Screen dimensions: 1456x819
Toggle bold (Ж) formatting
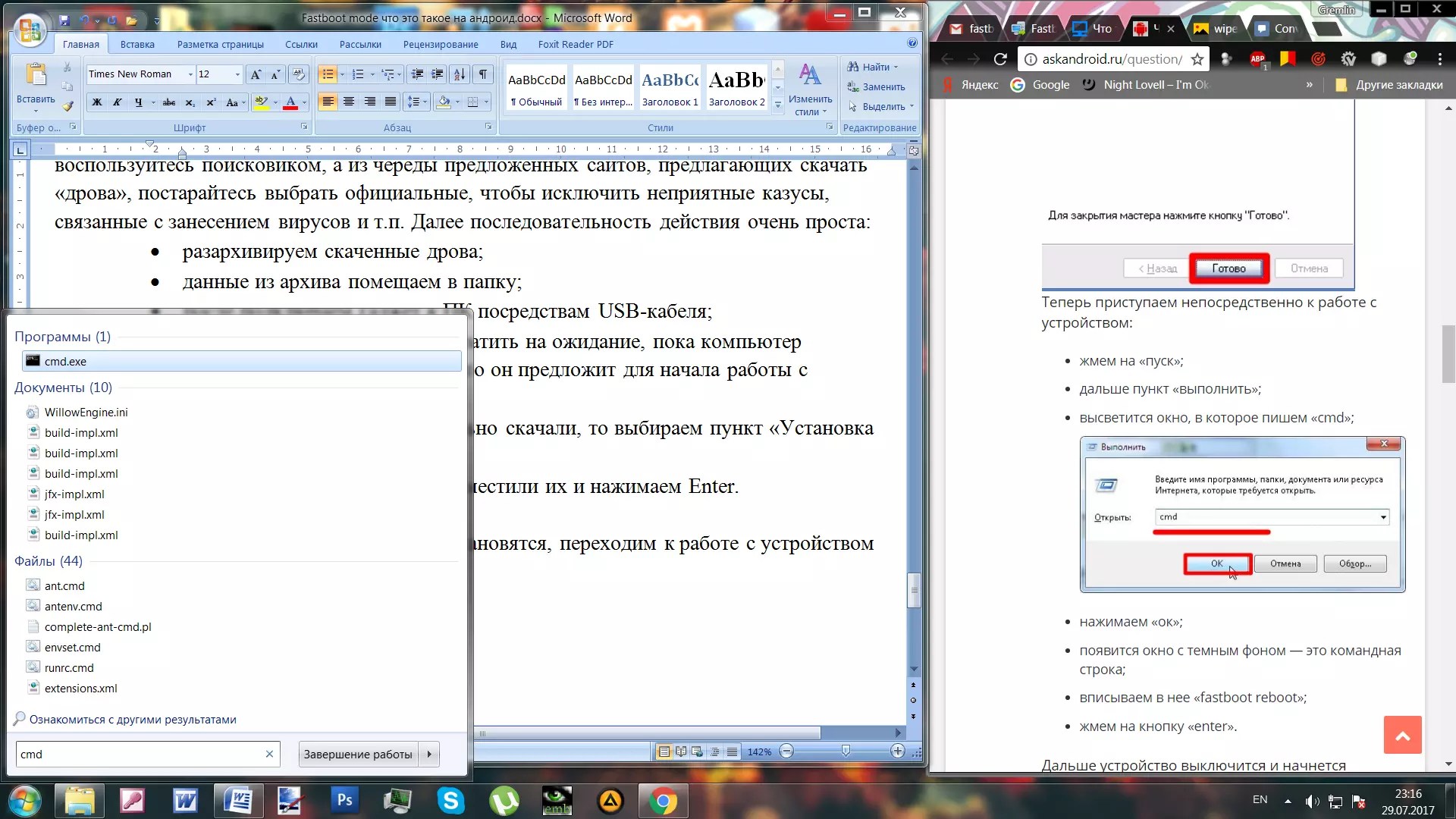[x=97, y=102]
